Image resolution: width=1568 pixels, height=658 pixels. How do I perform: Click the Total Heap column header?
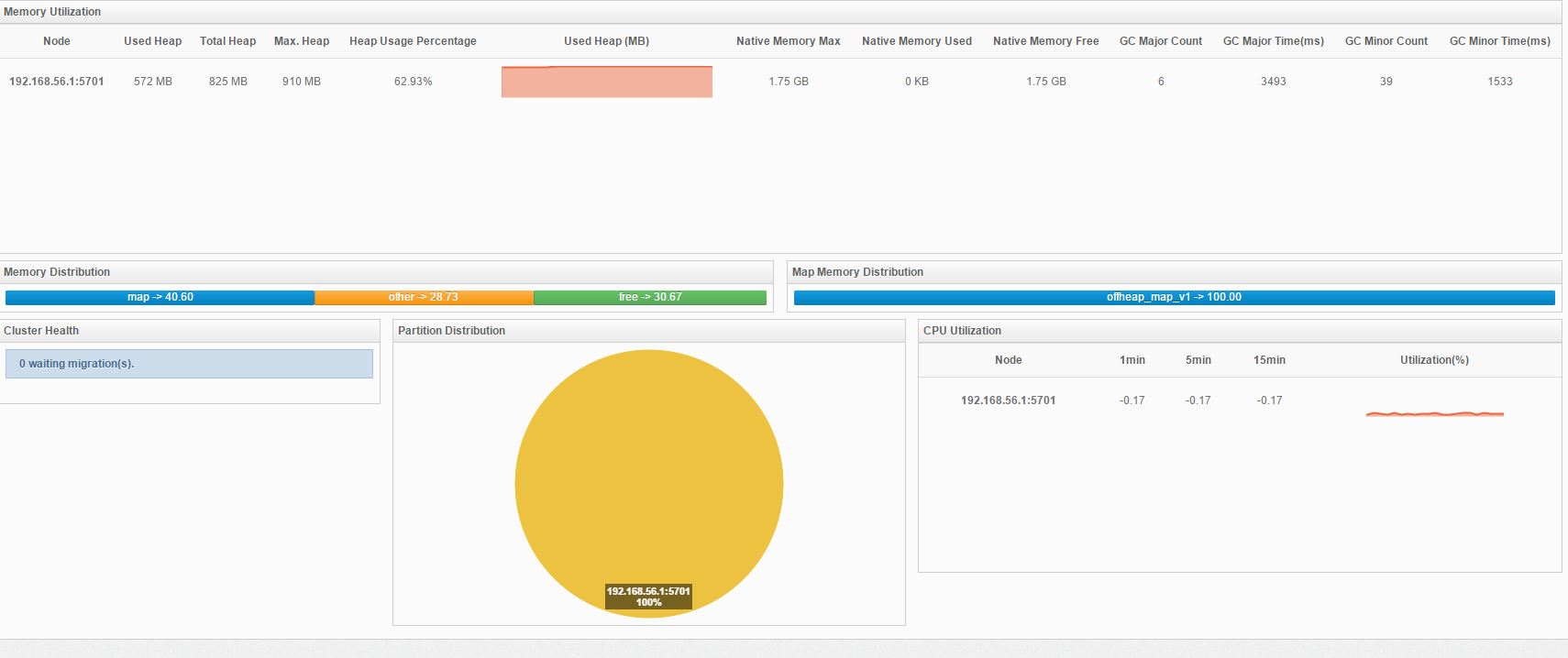click(228, 41)
